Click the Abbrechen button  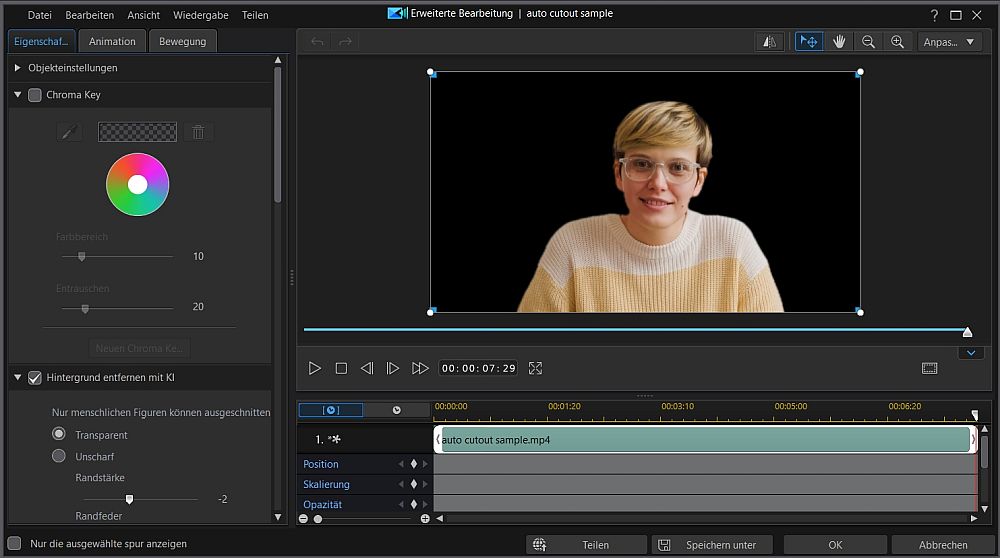[x=943, y=545]
